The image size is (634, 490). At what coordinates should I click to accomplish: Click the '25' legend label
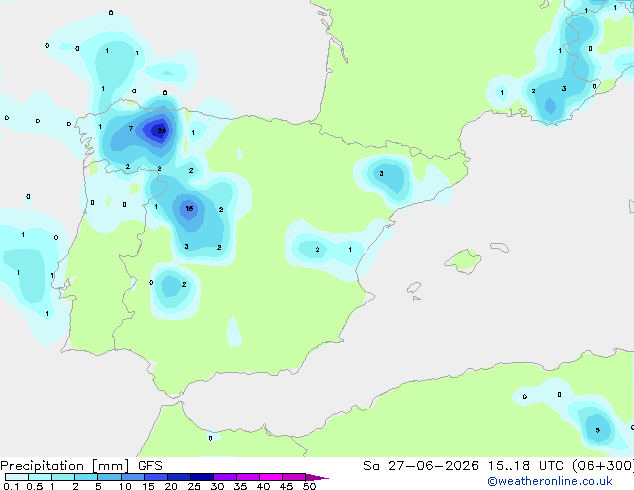pyautogui.click(x=194, y=486)
